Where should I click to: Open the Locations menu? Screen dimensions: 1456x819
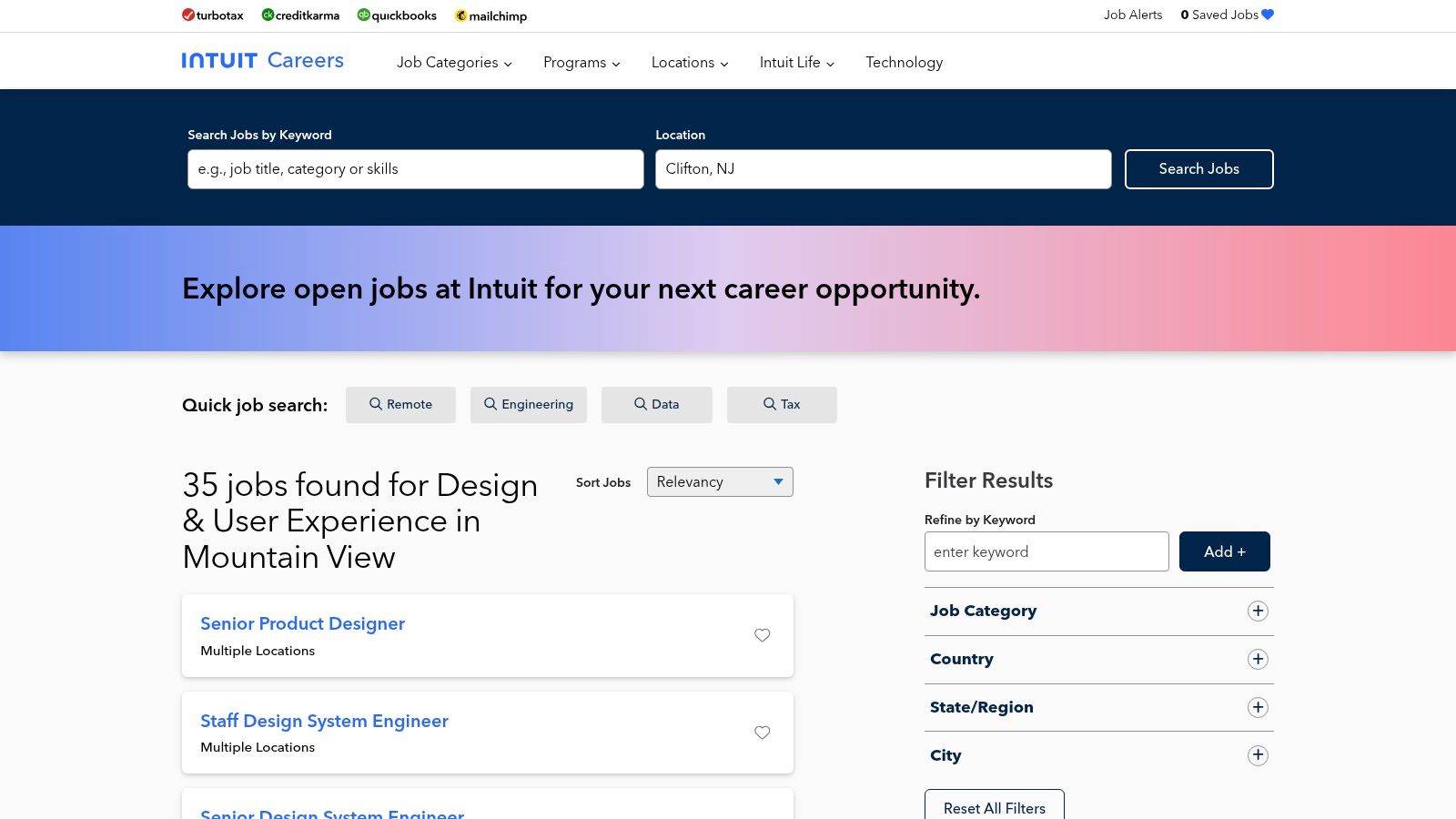690,63
